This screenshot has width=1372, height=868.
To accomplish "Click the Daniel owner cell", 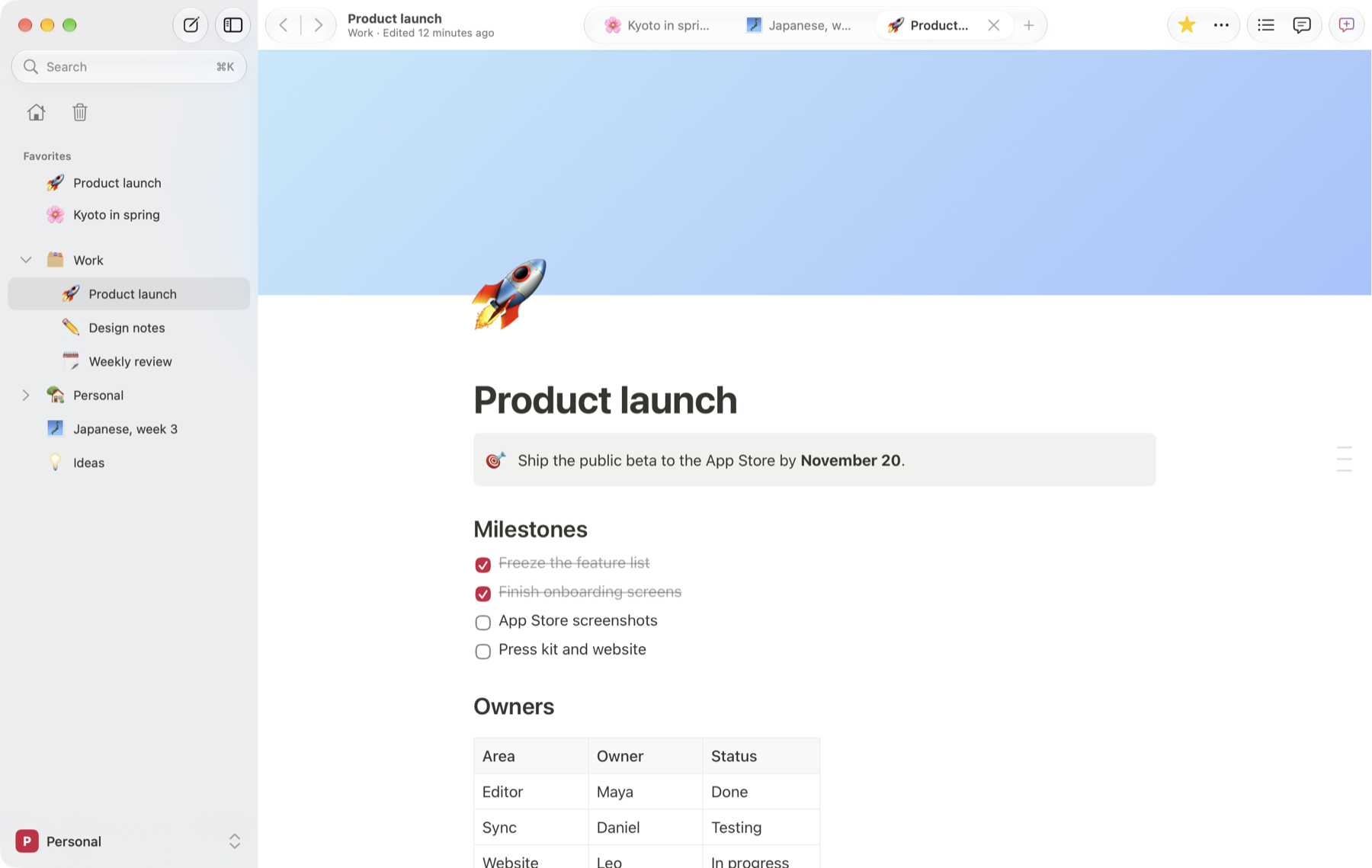I will pos(646,828).
